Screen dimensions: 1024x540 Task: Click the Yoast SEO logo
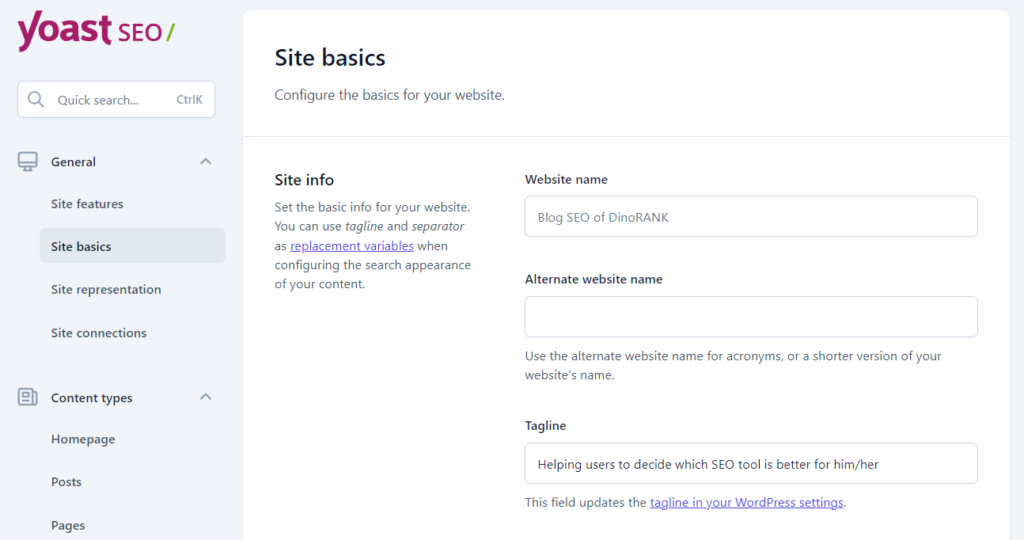(96, 30)
